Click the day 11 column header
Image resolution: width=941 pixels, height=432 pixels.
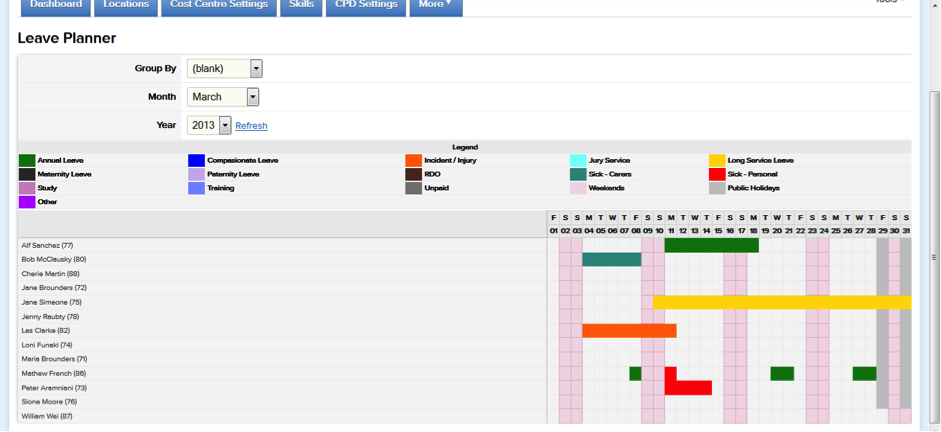[x=671, y=231]
